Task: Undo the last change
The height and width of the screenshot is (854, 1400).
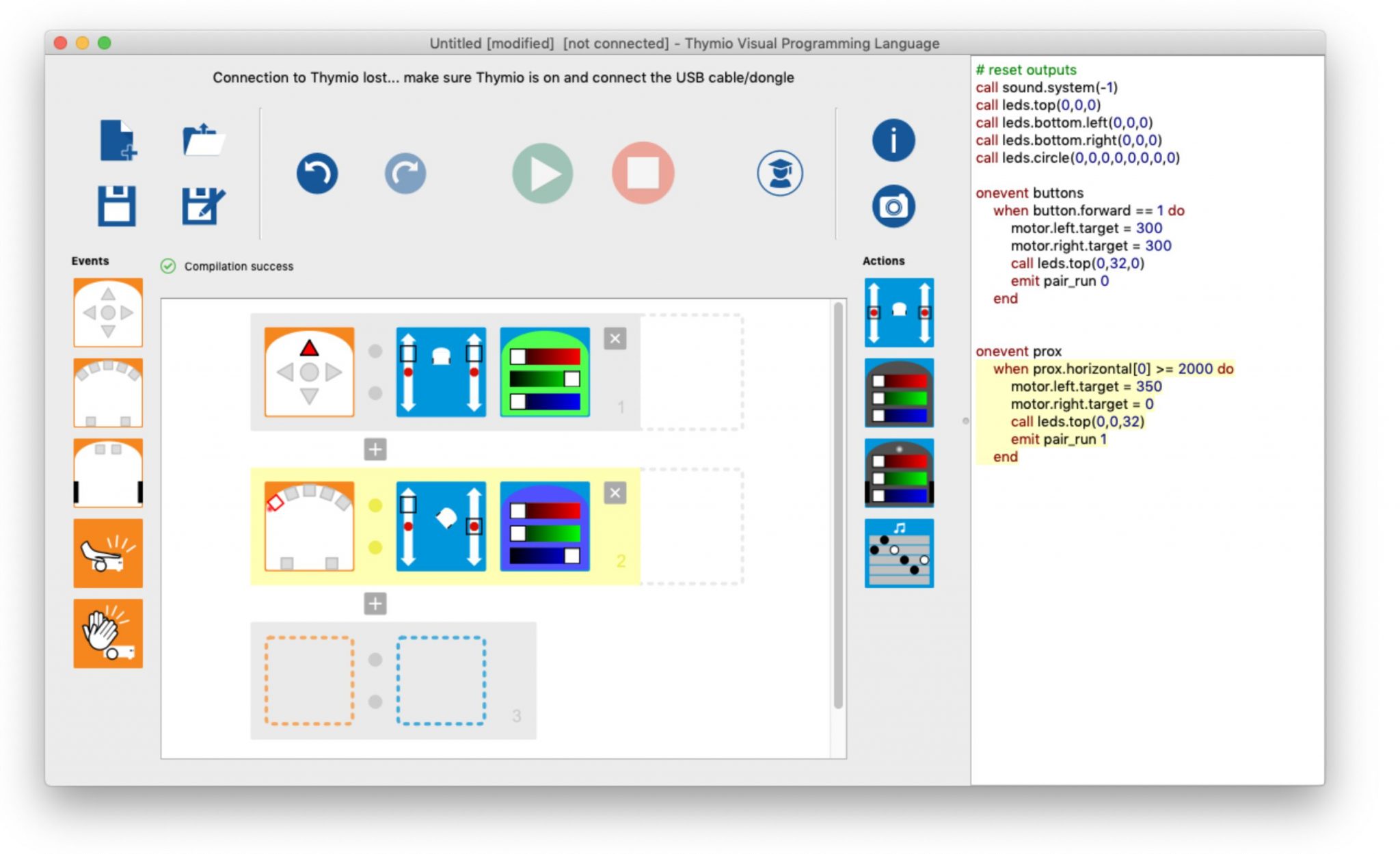Action: (317, 173)
